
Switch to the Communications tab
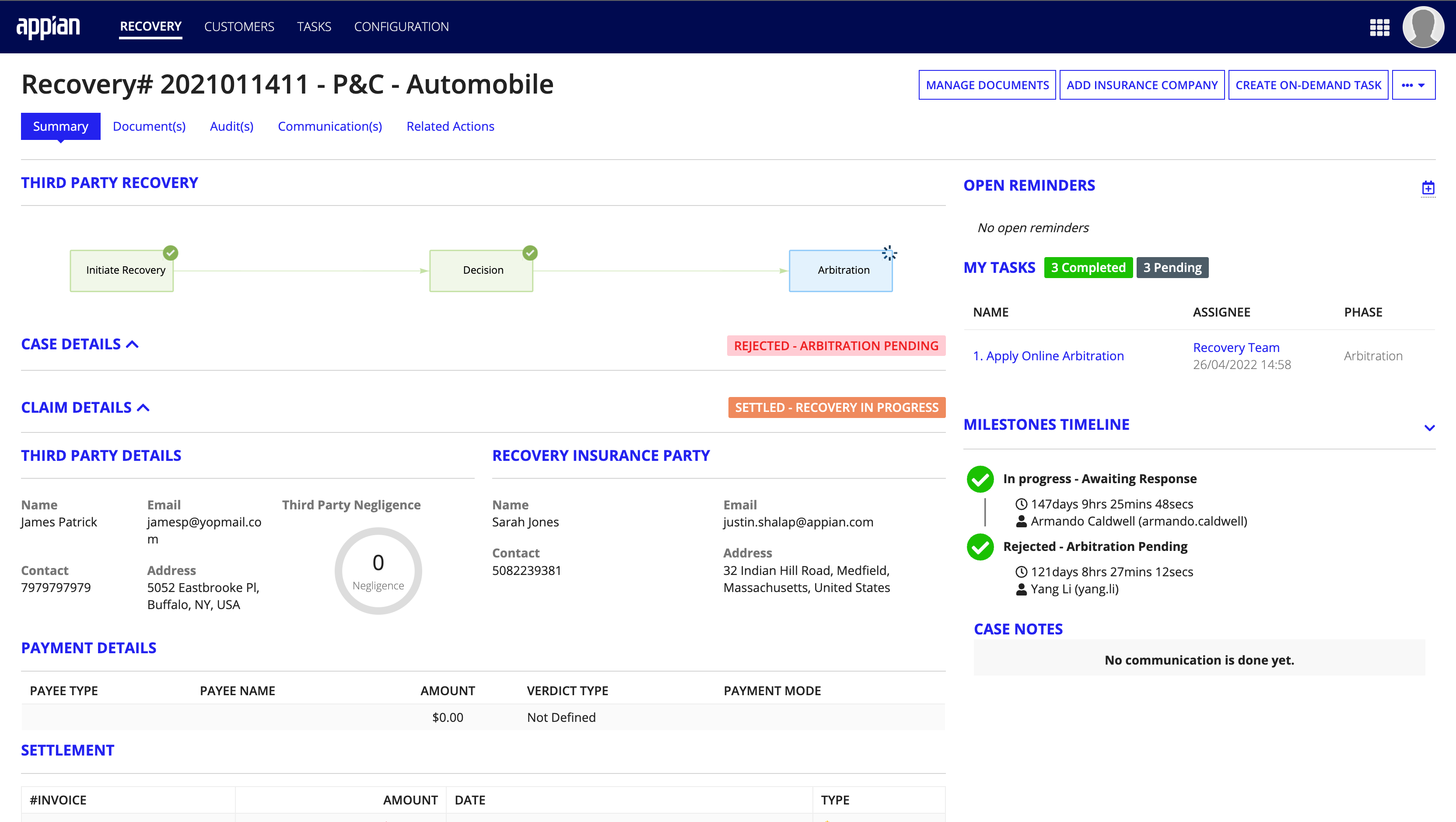(328, 126)
